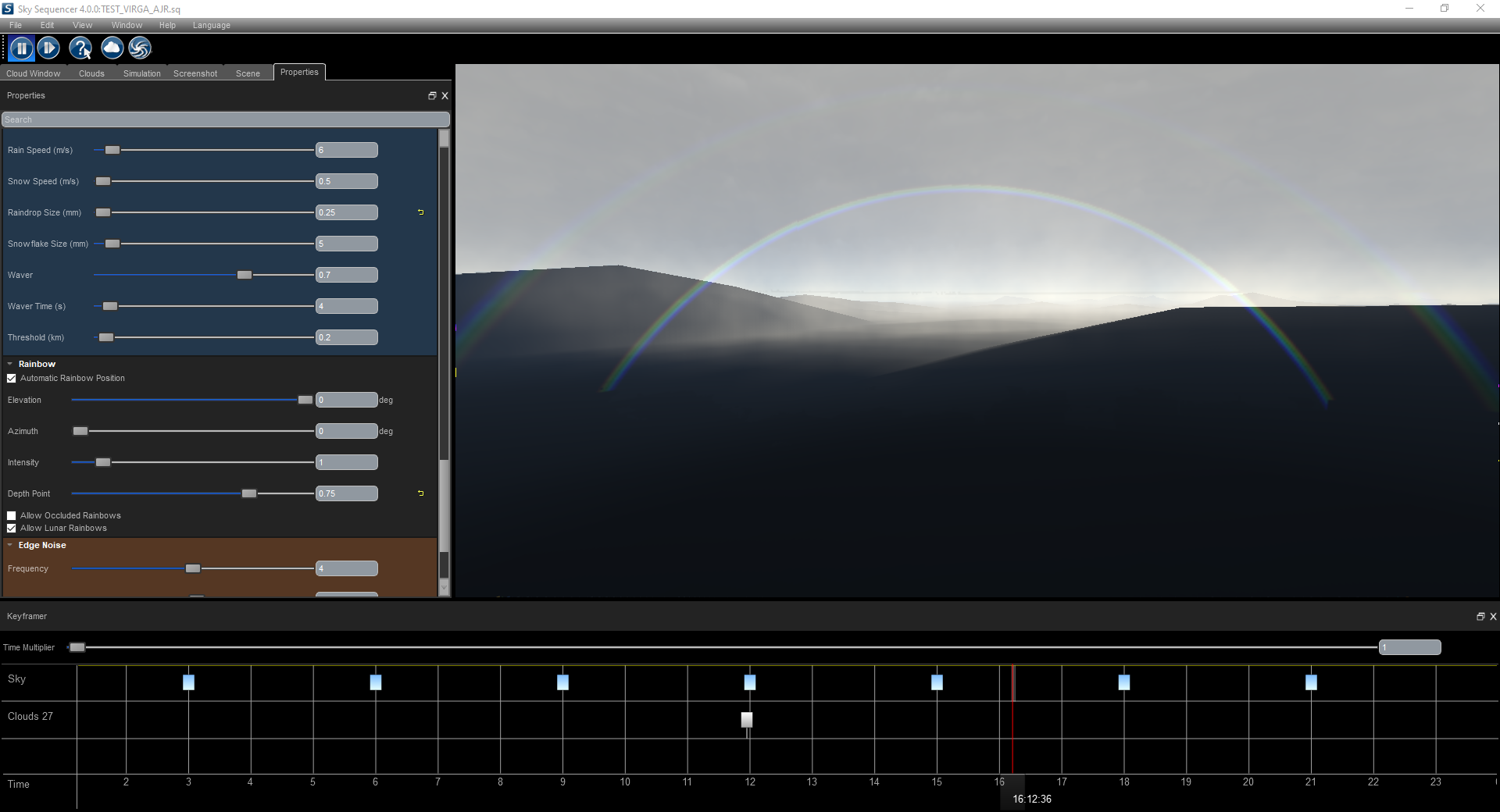Click the swirl storm toolbar icon
The image size is (1500, 812).
(140, 48)
